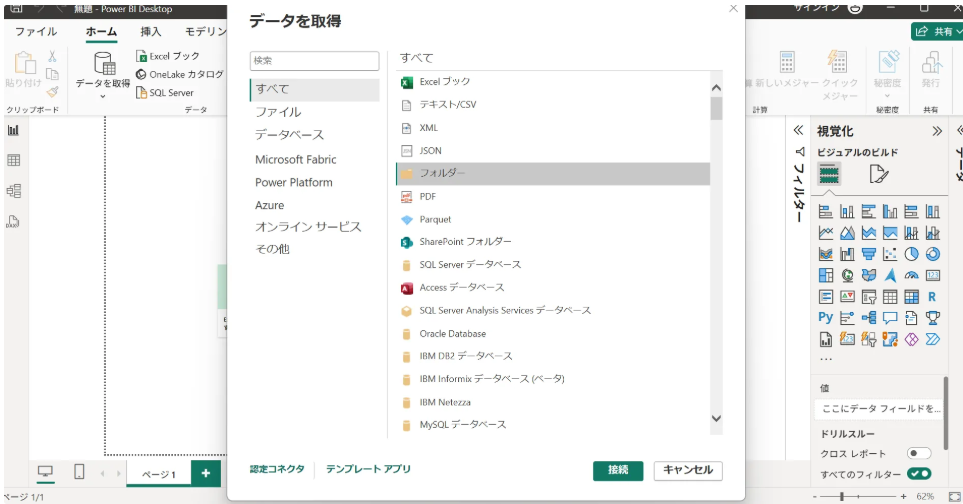Switch to Table view in left sidebar
The width and height of the screenshot is (963, 504).
click(x=14, y=160)
